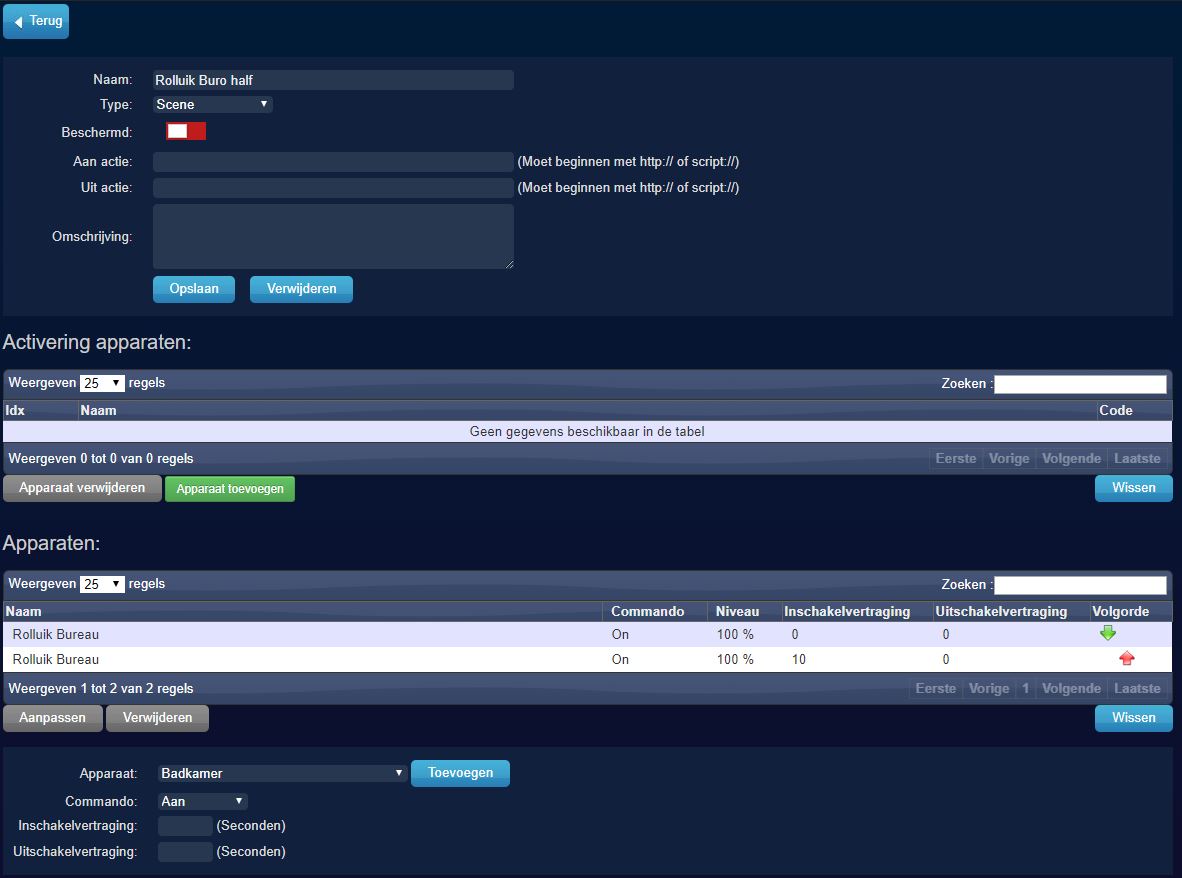
Task: Select Rolluik Bureau row with delay 10
Action: 587,659
